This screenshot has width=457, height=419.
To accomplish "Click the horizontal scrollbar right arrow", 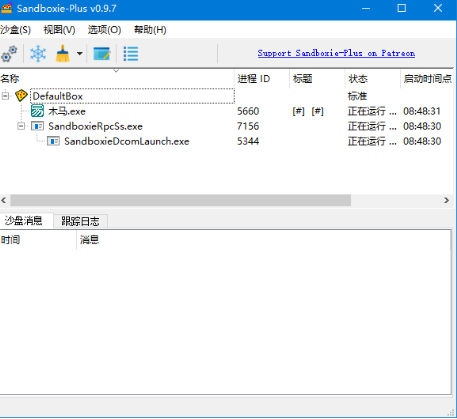I will [x=447, y=200].
